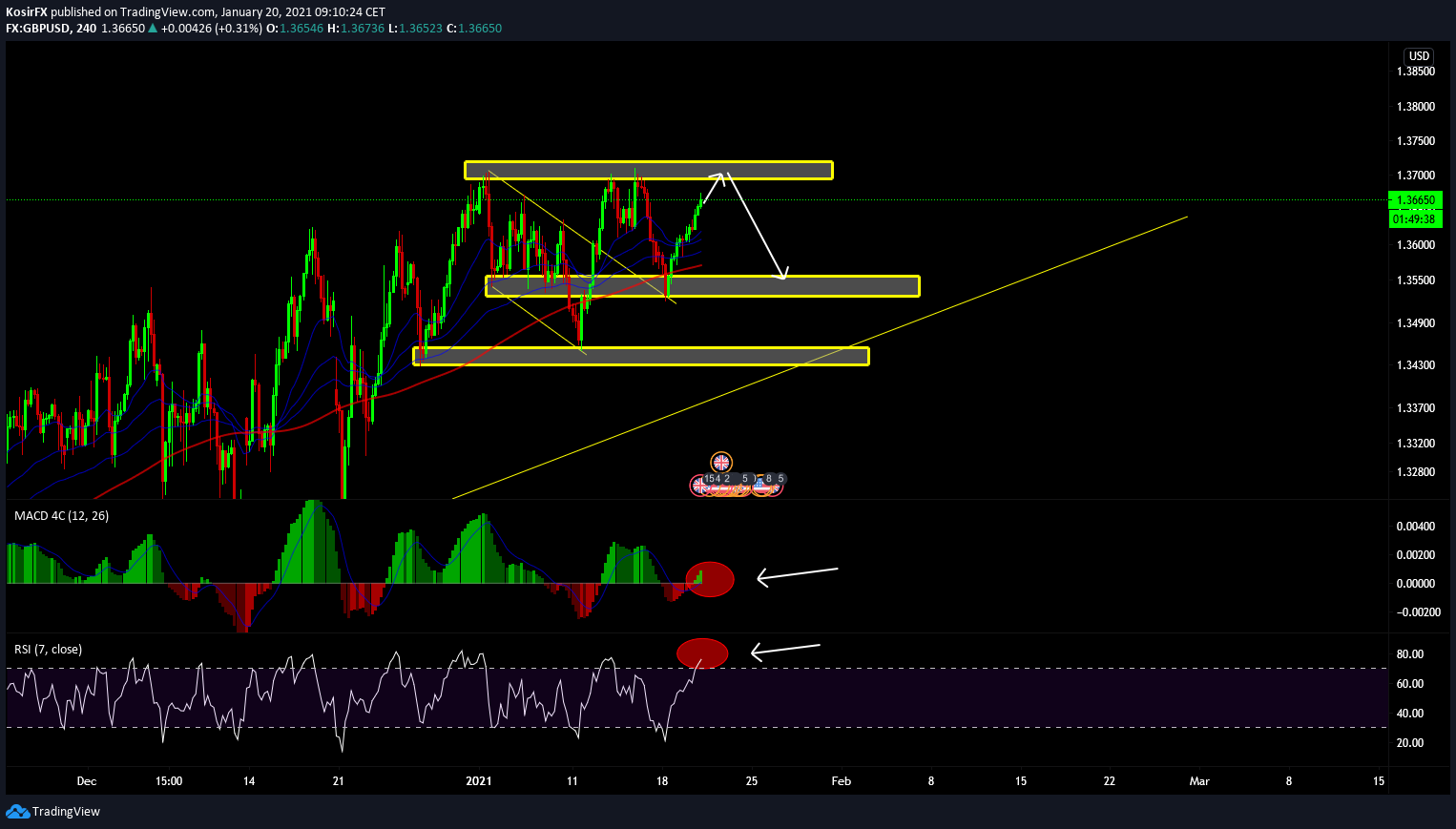Image resolution: width=1456 pixels, height=829 pixels.
Task: Click the 1.33200 price axis label
Action: 1416,444
